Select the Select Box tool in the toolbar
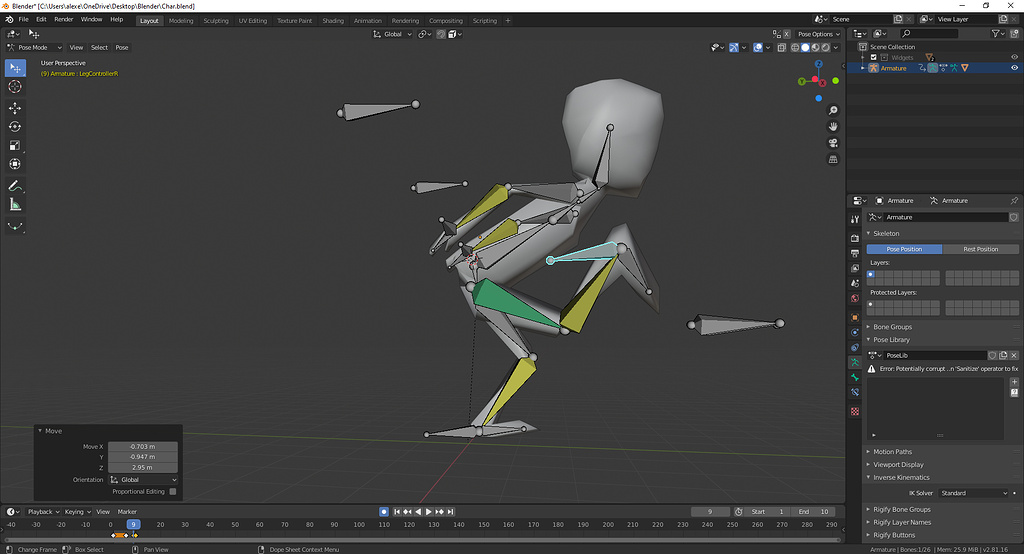This screenshot has width=1024, height=554. (15, 68)
